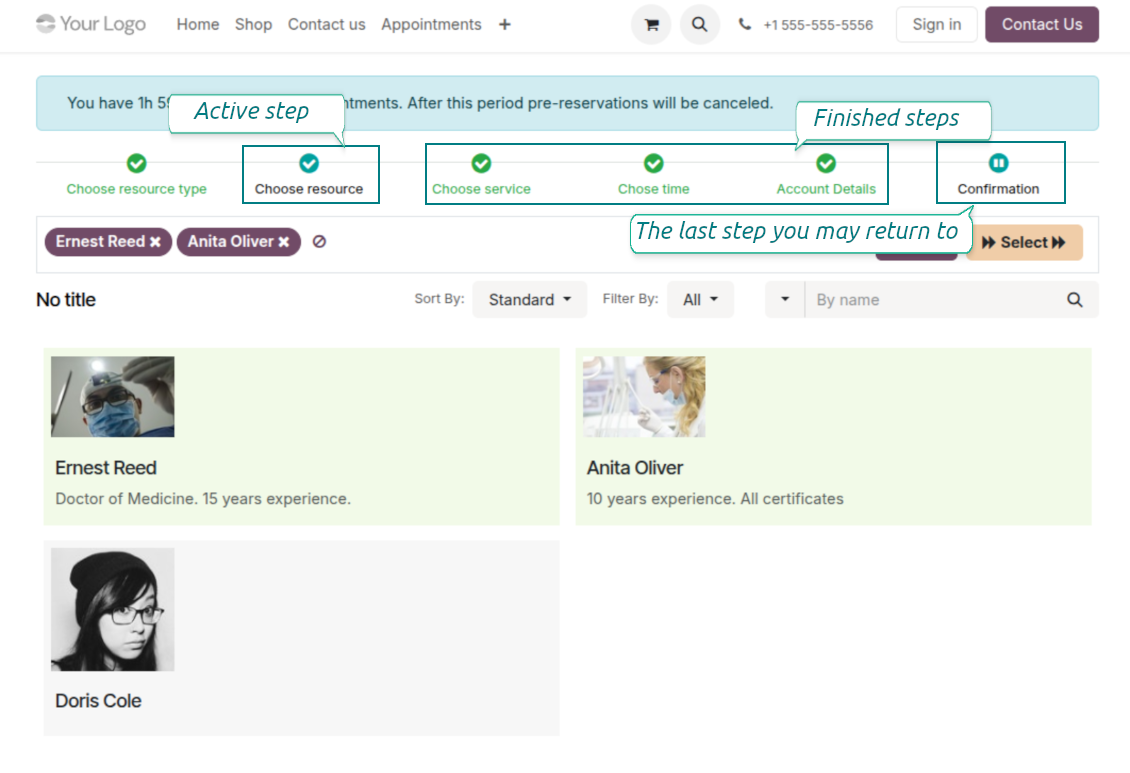Clear all selections with the ban icon
1130x773 pixels.
[x=319, y=242]
